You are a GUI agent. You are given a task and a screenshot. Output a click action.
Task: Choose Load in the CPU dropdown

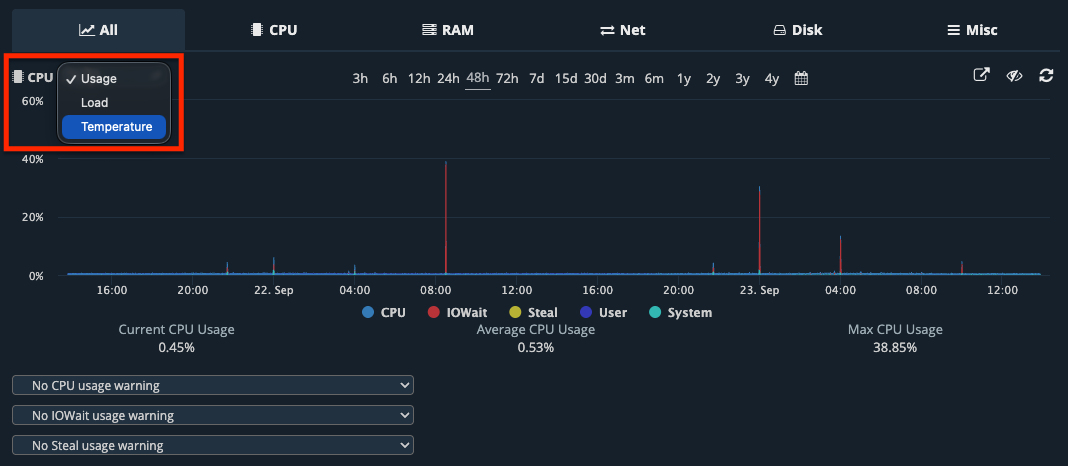click(x=95, y=103)
